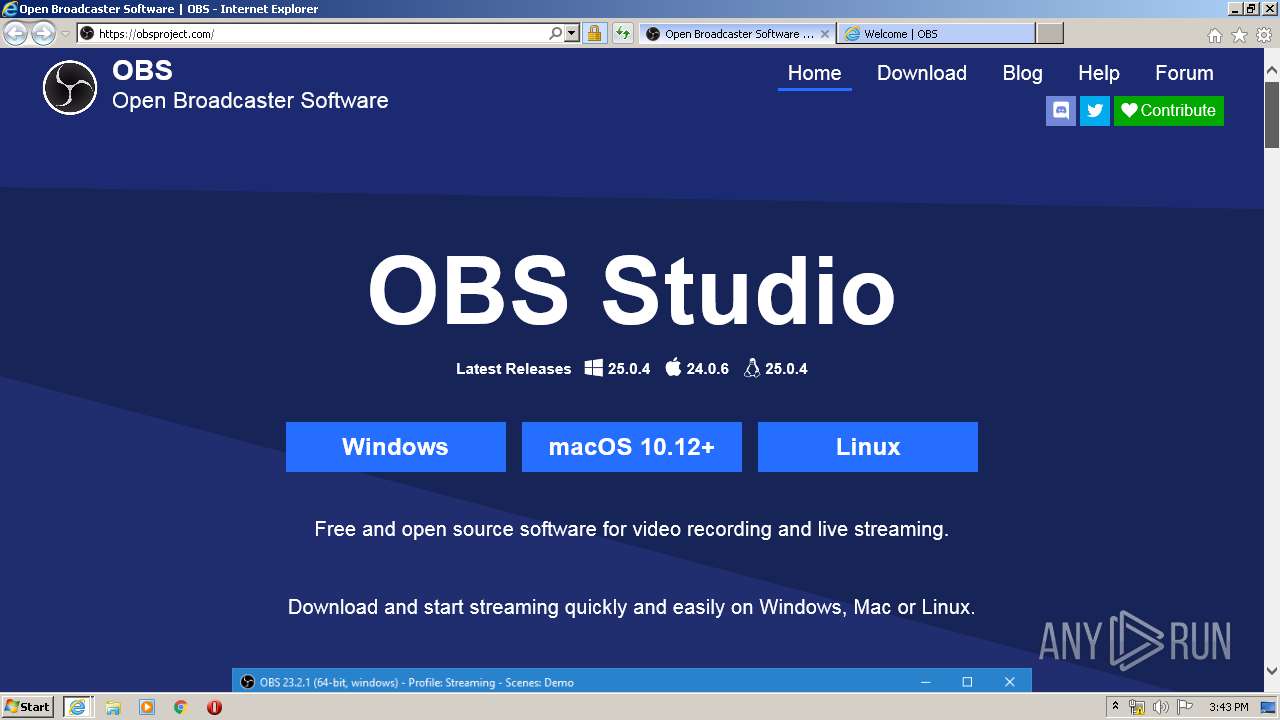Viewport: 1280px width, 720px height.
Task: Open Windows Explorer folder in taskbar
Action: (113, 707)
